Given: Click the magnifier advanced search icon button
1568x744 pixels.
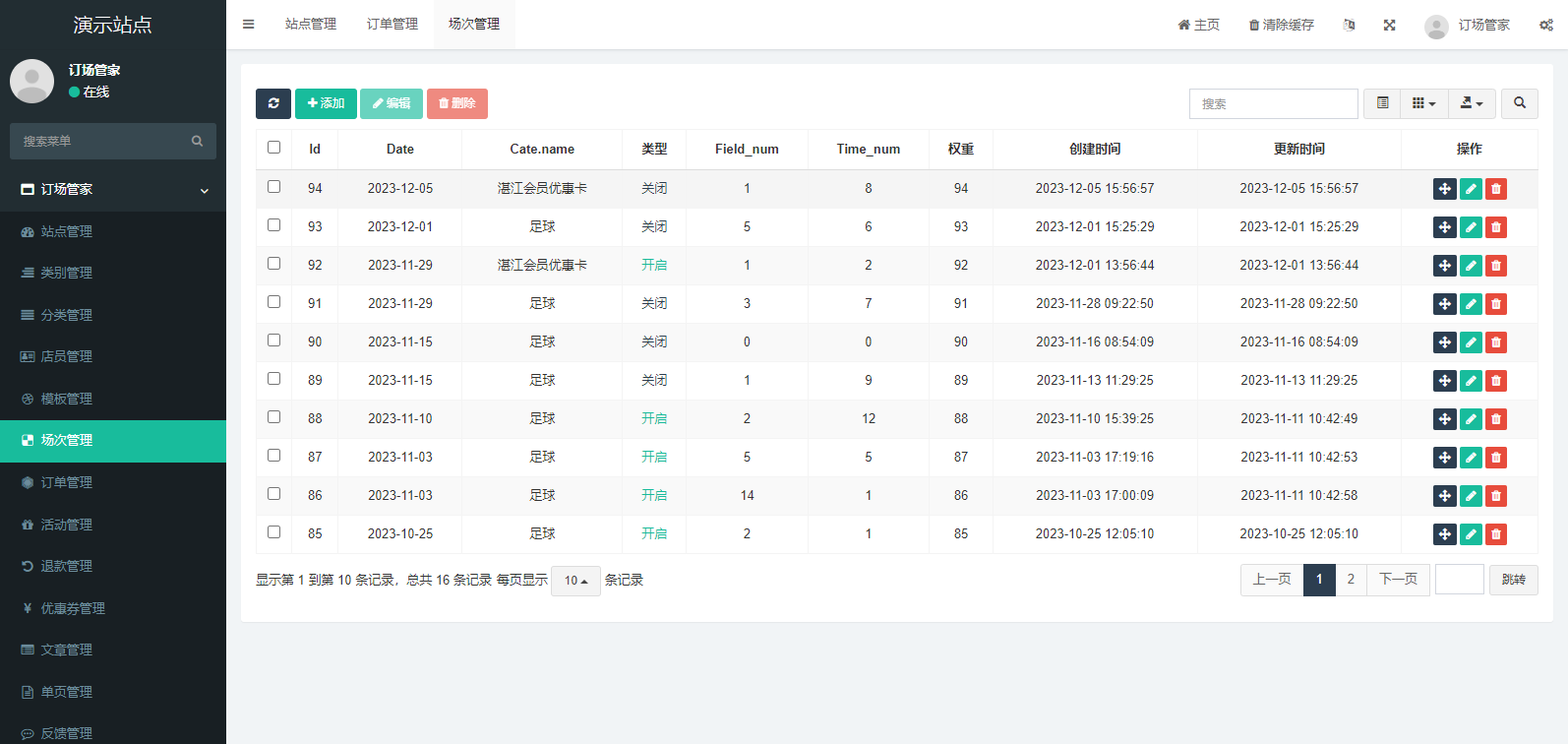Looking at the screenshot, I should pyautogui.click(x=1520, y=103).
